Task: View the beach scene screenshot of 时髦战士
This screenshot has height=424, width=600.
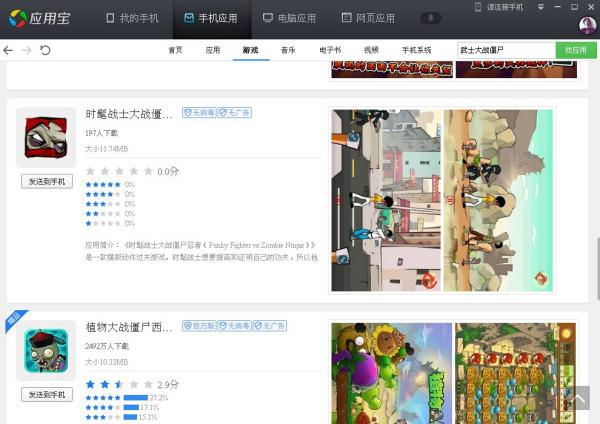Action: [498, 201]
